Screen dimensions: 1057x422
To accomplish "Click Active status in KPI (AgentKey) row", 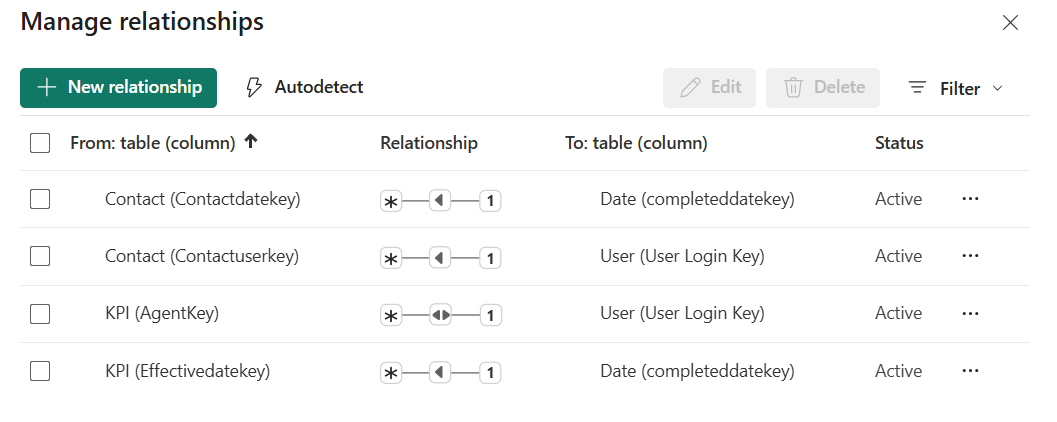I will (x=899, y=313).
